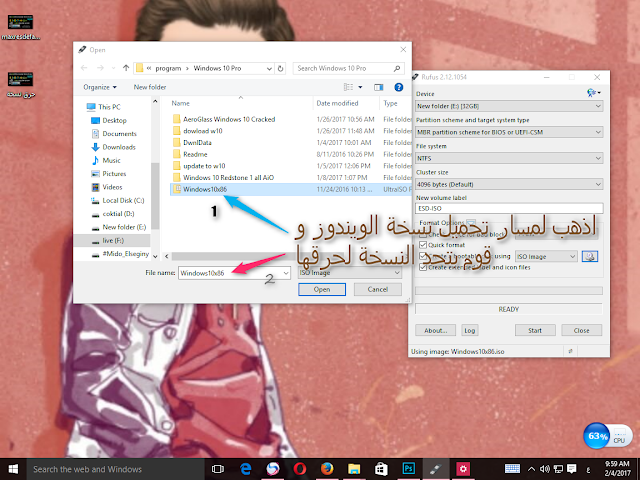Sort files by Type column header
The image size is (640, 480).
coord(390,103)
